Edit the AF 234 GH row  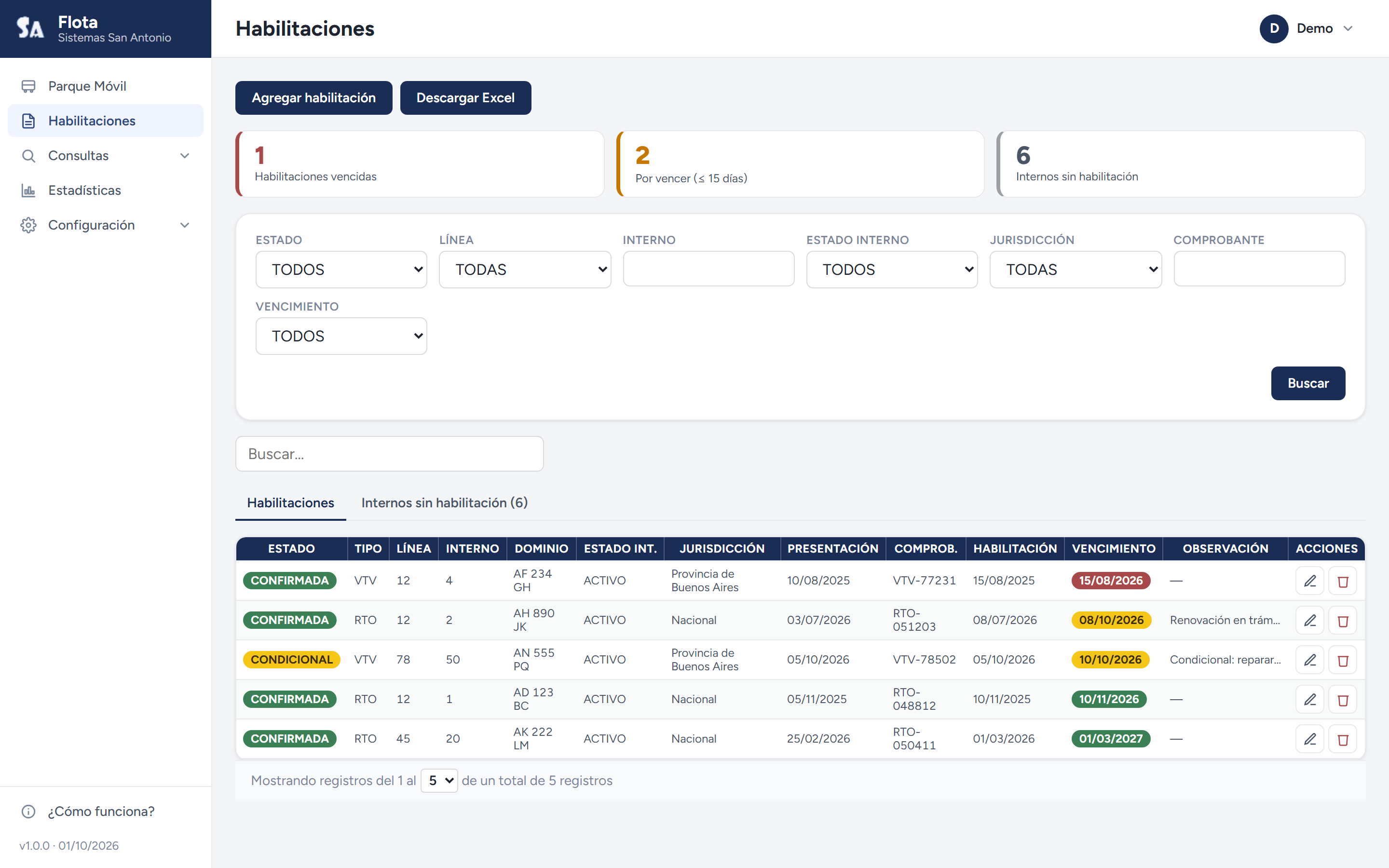pos(1309,581)
